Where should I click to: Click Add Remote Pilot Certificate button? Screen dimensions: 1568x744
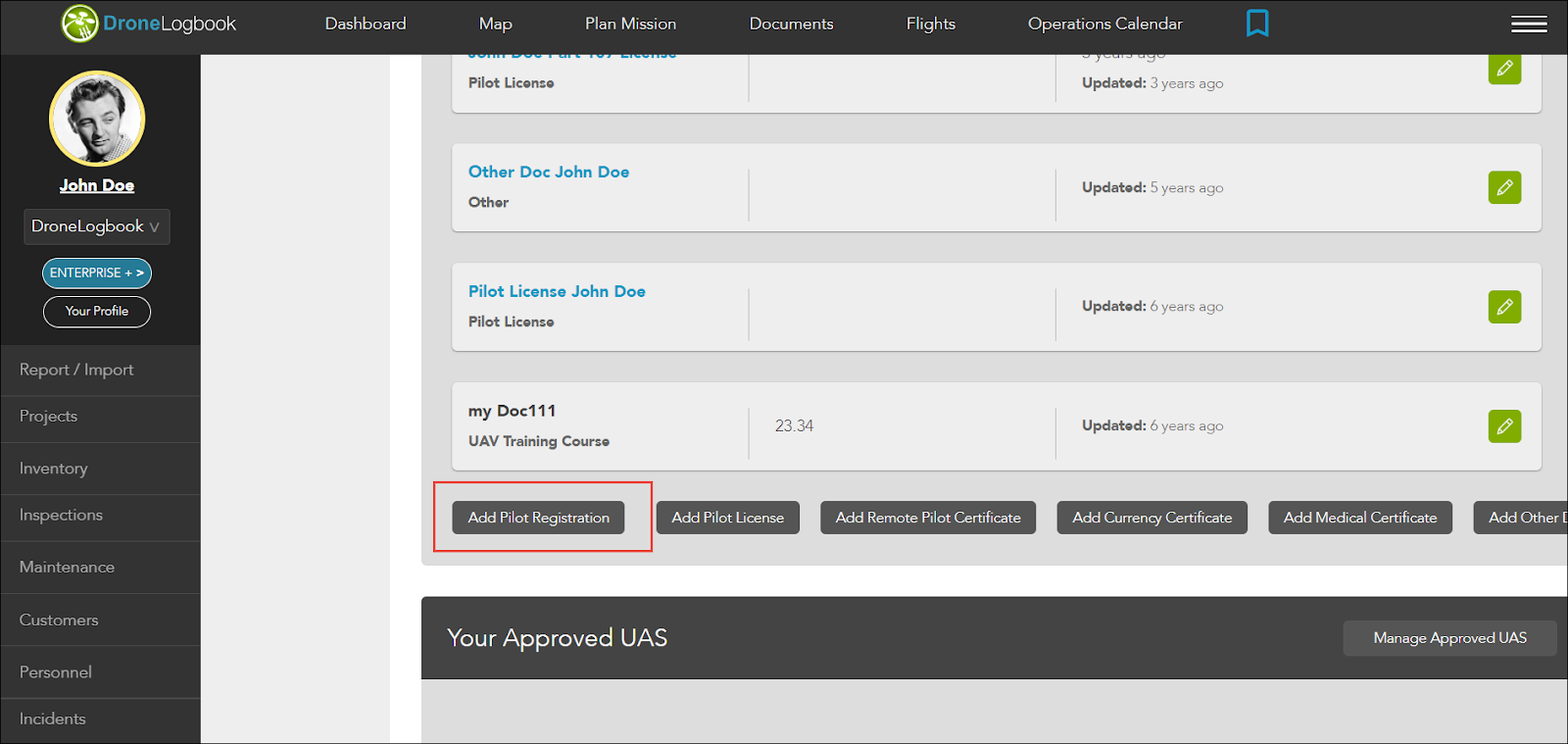(x=928, y=518)
